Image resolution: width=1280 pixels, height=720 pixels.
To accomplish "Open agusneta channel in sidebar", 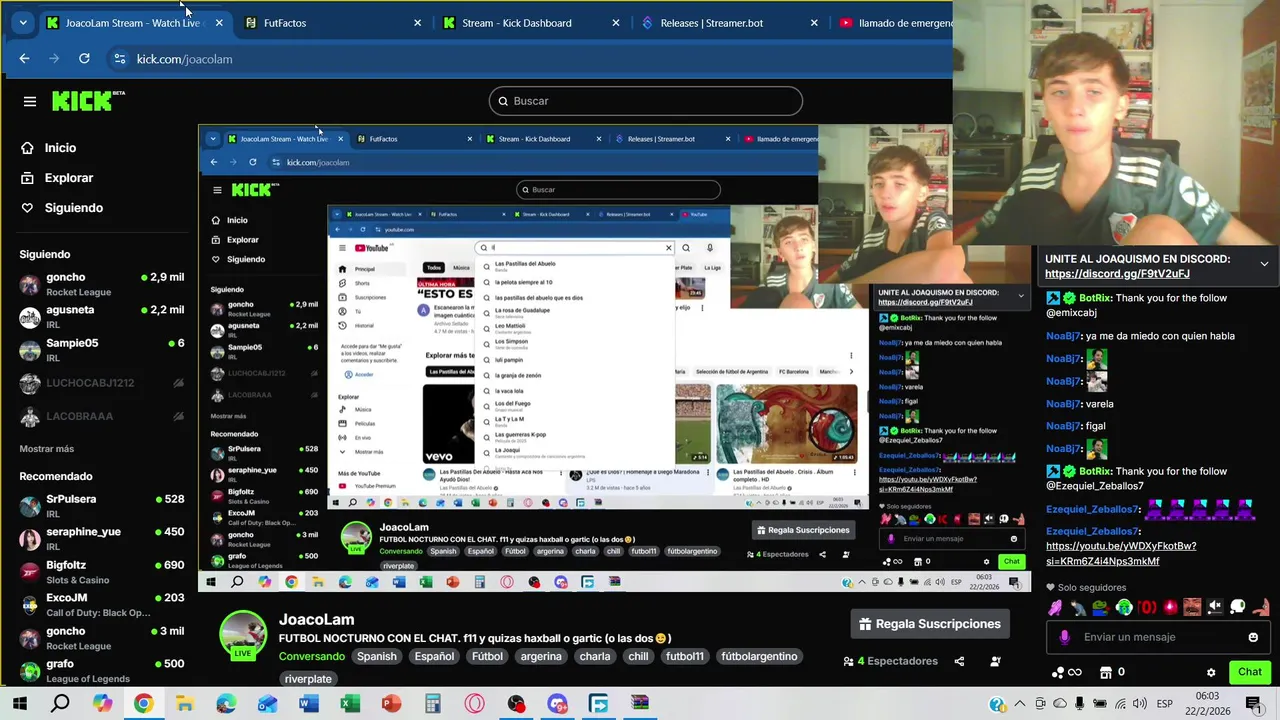I will click(x=101, y=317).
